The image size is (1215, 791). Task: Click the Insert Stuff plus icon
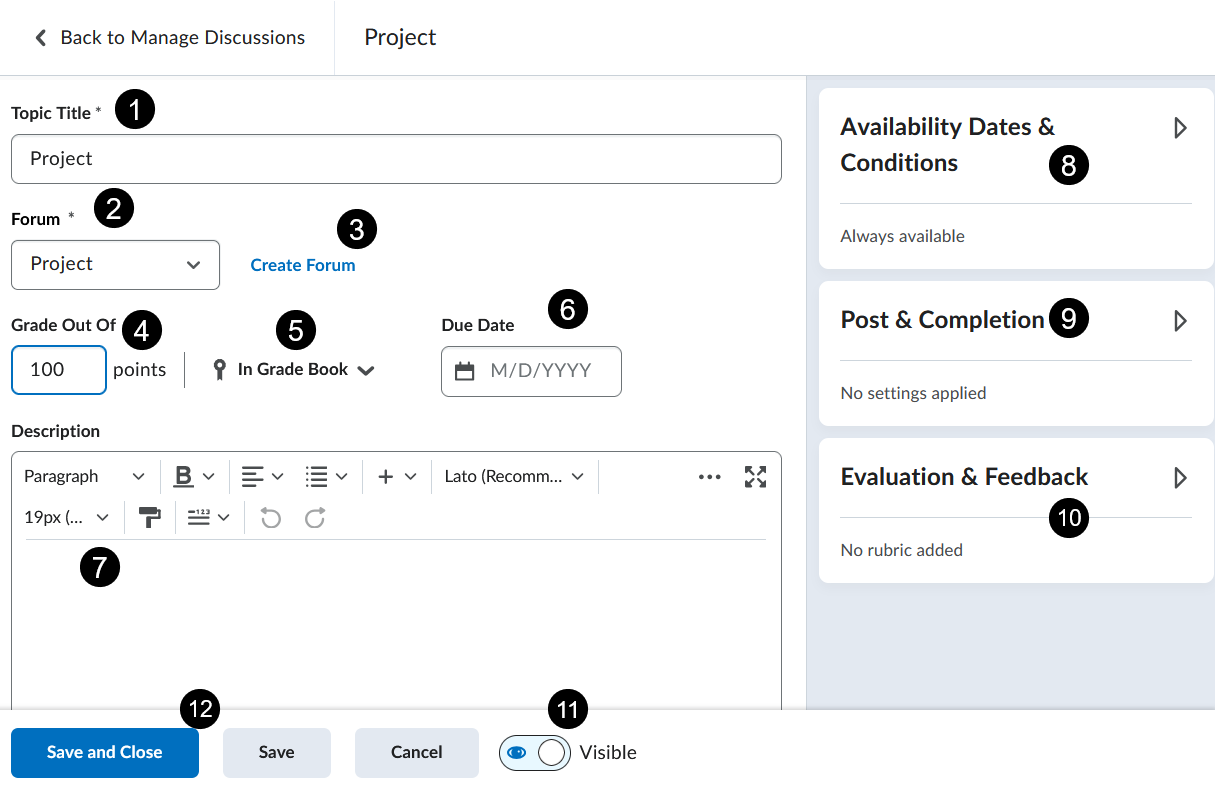point(396,477)
